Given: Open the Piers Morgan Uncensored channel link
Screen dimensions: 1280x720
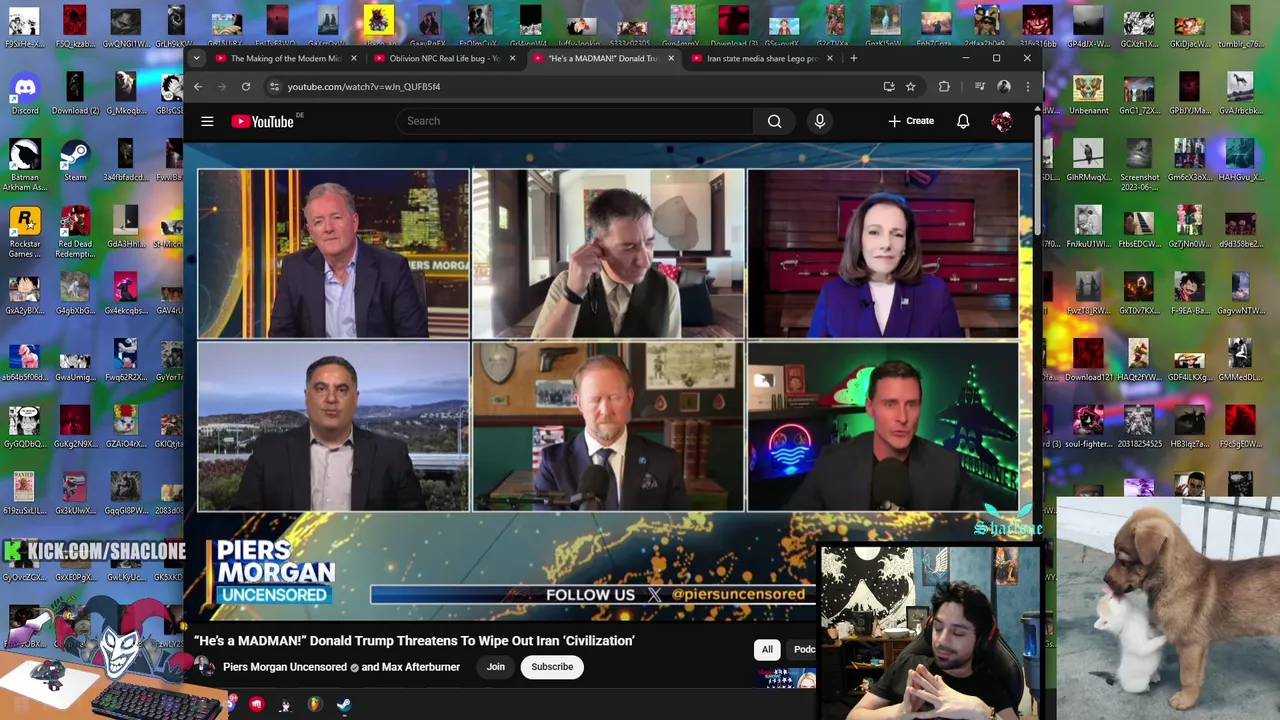Looking at the screenshot, I should [x=285, y=667].
